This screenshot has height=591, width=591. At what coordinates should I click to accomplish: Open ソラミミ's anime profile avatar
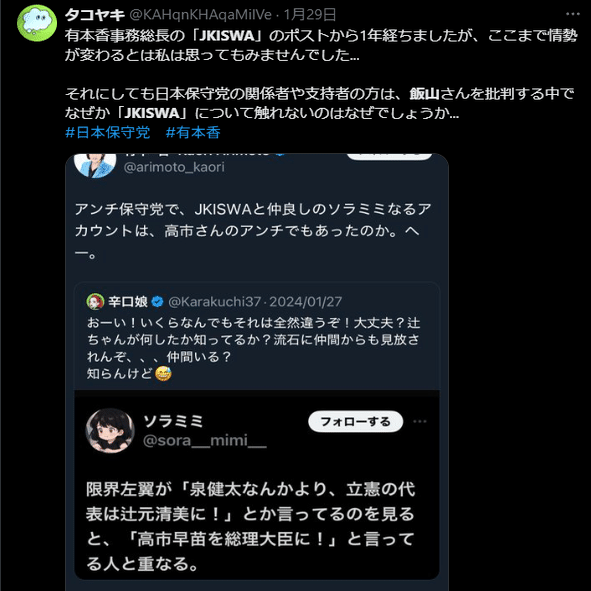click(x=110, y=431)
